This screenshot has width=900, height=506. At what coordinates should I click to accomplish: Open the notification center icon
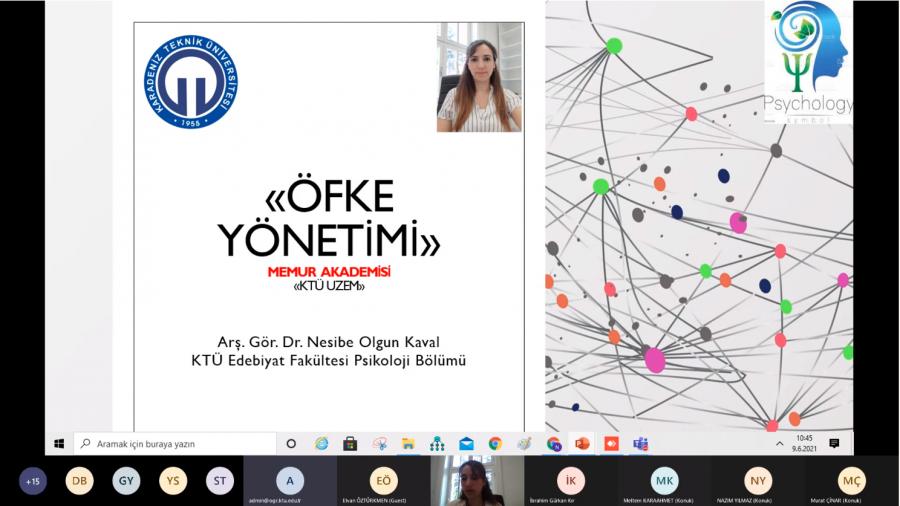(x=834, y=443)
